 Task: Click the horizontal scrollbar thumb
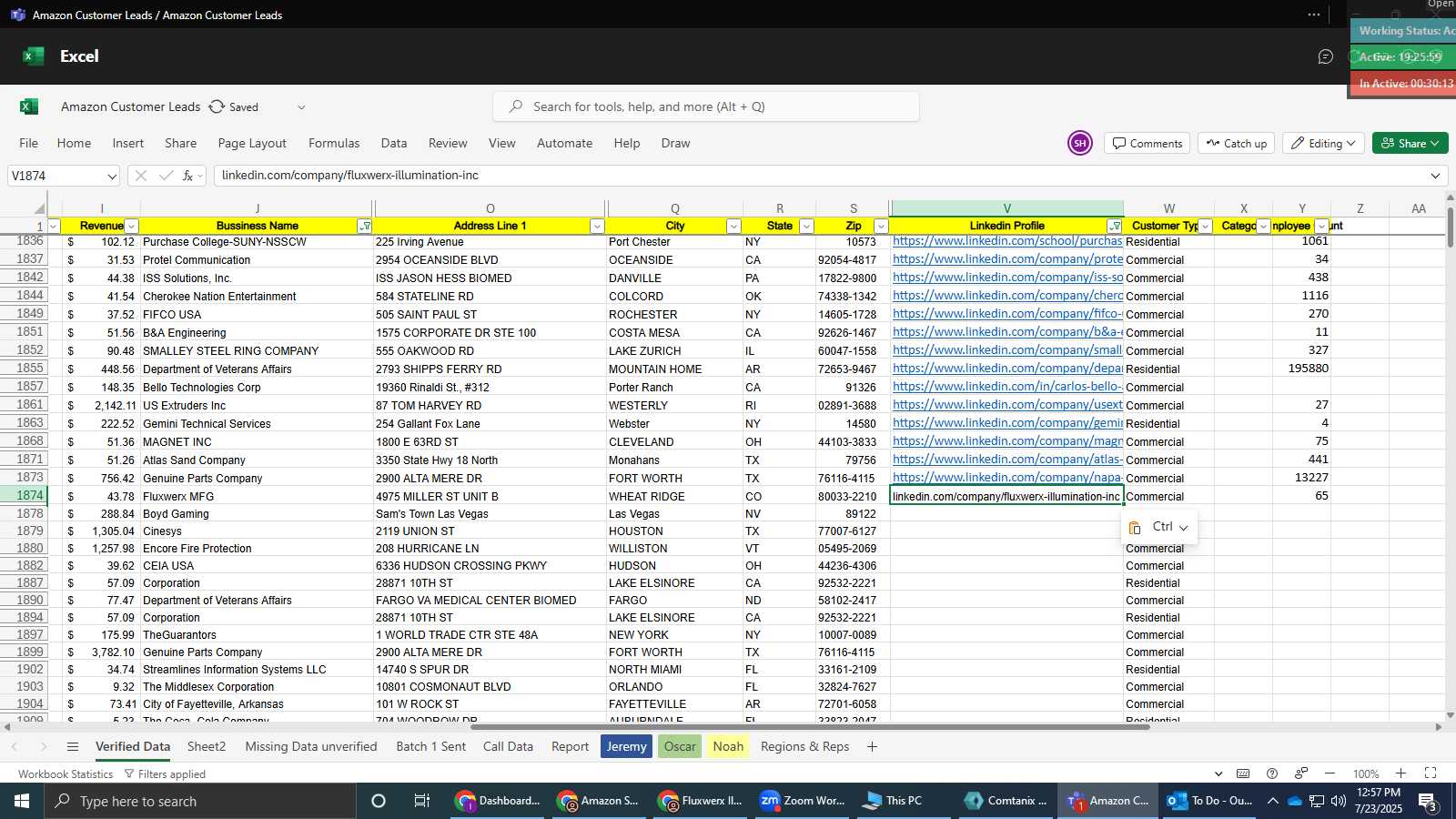[x=811, y=727]
